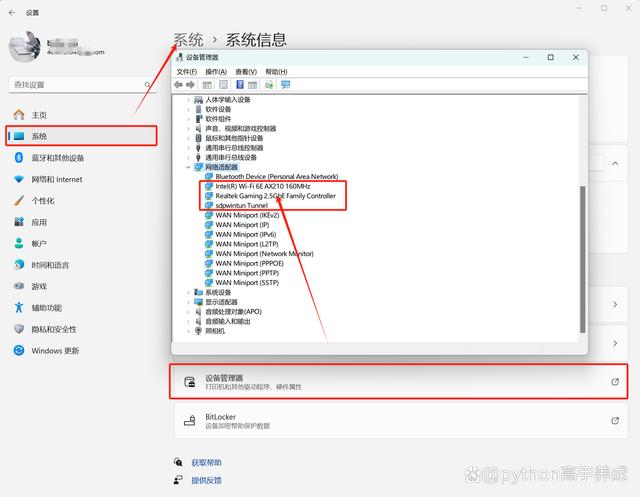Viewport: 640px width, 497px height.
Task: Click the back arrow in Device Manager toolbar
Action: [x=178, y=84]
